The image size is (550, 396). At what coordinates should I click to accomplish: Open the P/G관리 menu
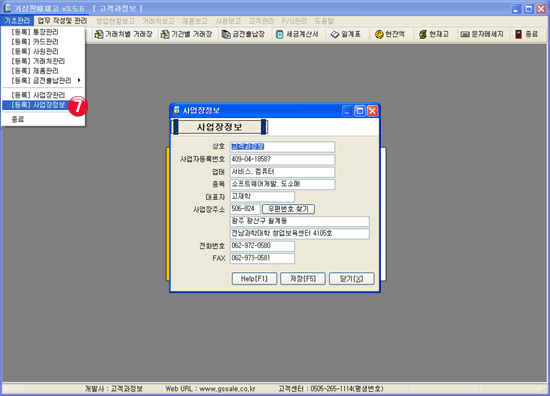click(x=294, y=21)
